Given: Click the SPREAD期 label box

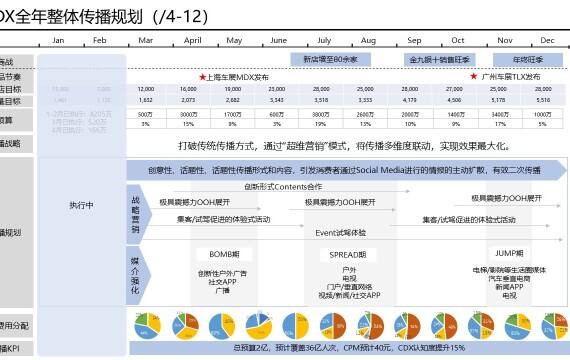Looking at the screenshot, I should coord(348,255).
